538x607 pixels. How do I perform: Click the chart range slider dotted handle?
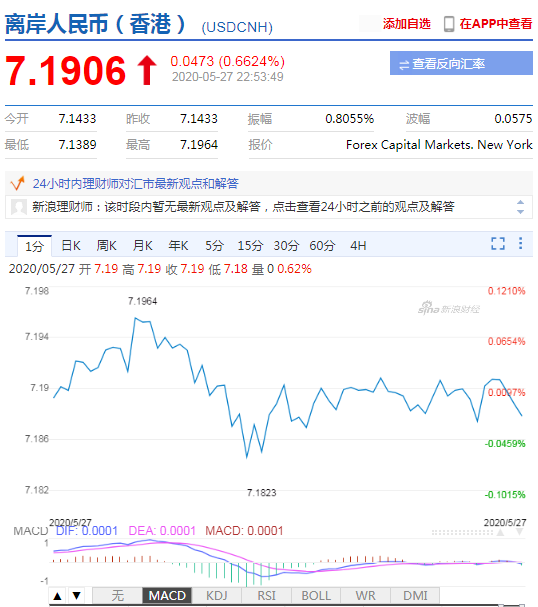(463, 533)
